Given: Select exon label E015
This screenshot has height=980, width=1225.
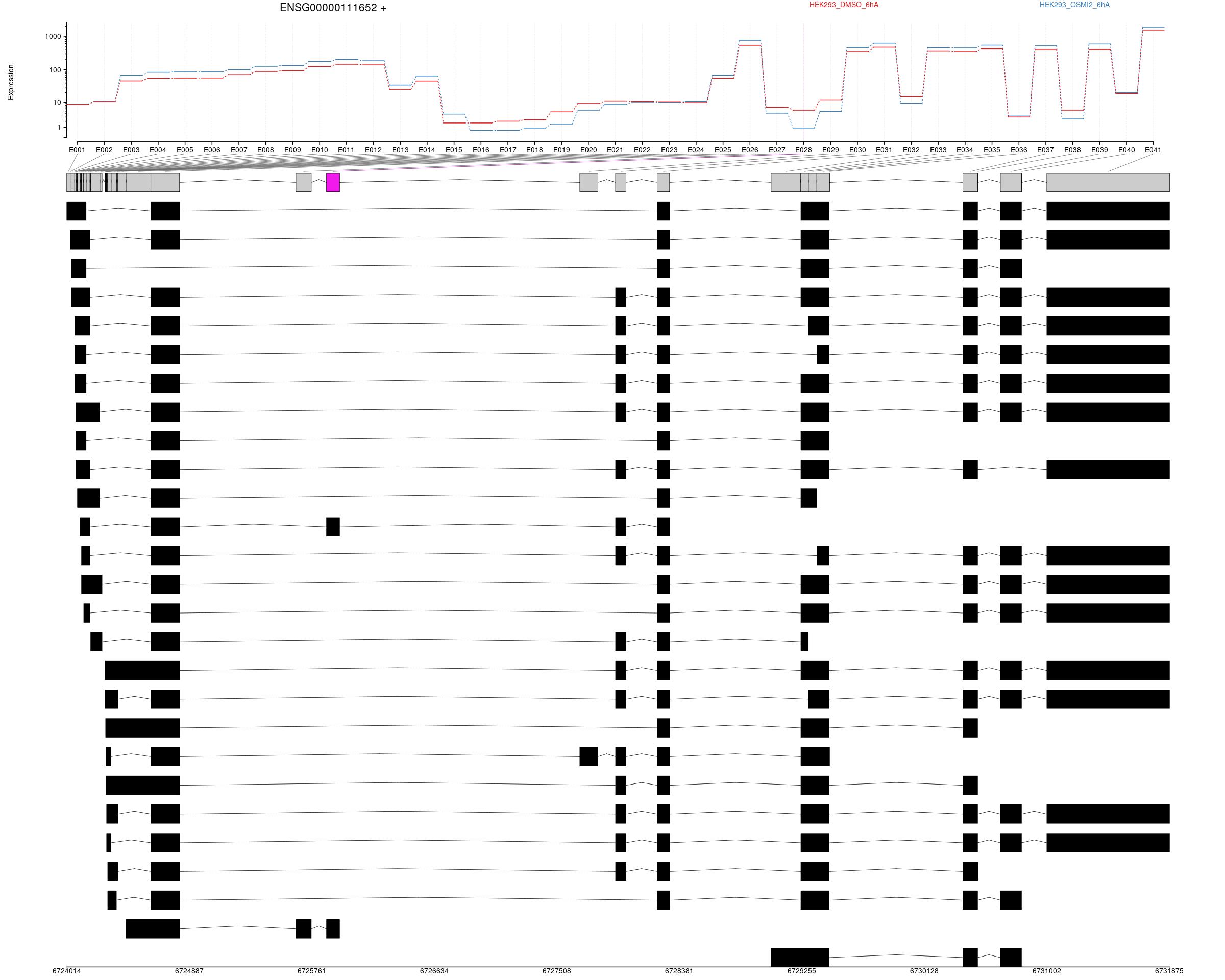Looking at the screenshot, I should [454, 150].
